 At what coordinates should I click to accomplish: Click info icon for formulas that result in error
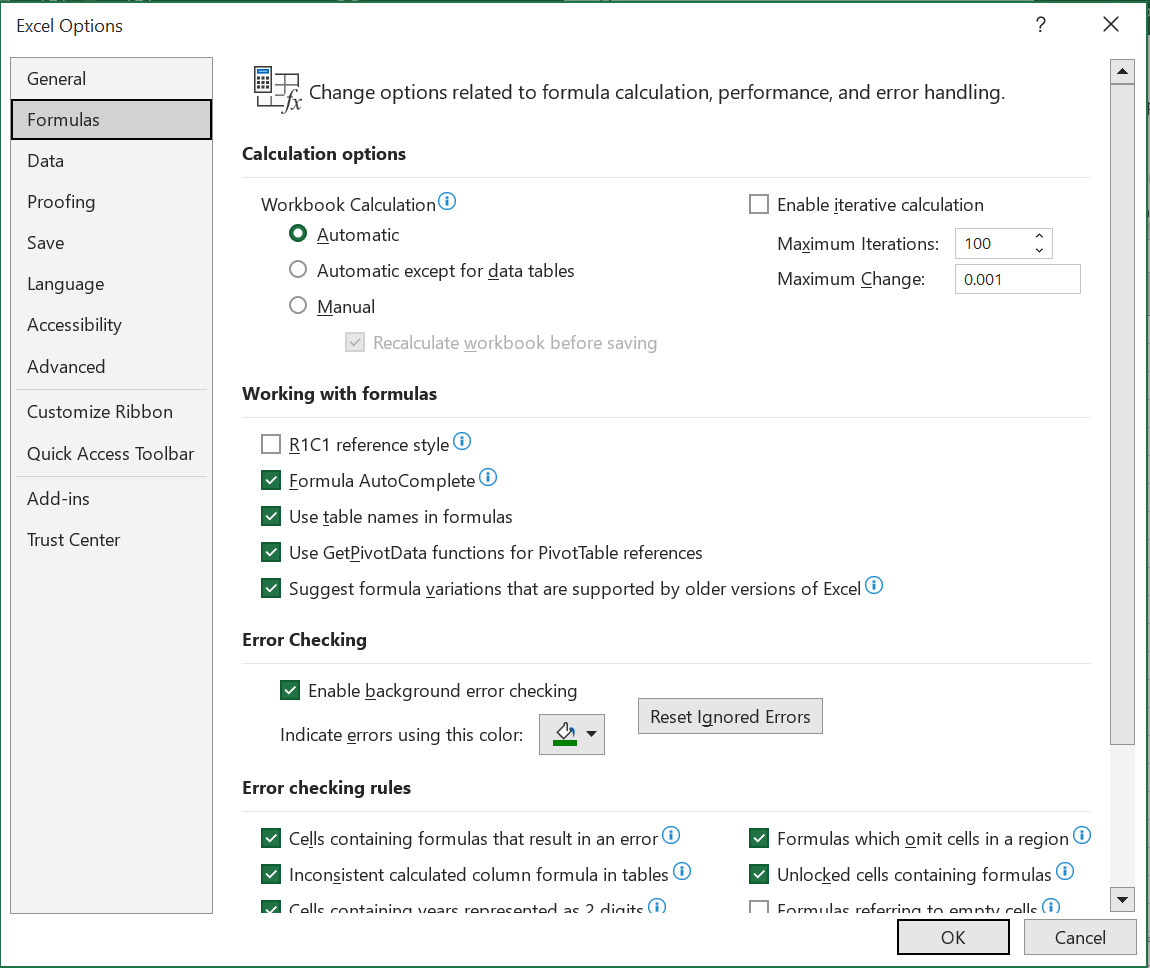pyautogui.click(x=671, y=836)
